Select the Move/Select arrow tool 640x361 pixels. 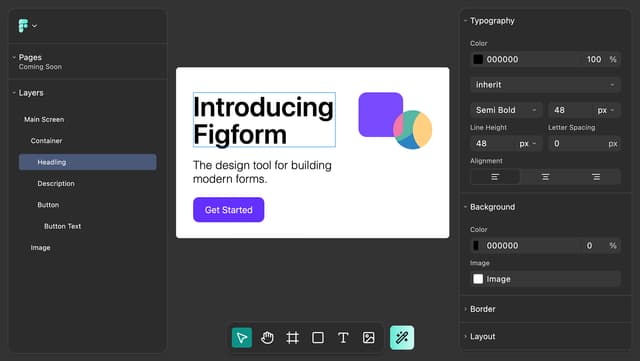point(242,338)
